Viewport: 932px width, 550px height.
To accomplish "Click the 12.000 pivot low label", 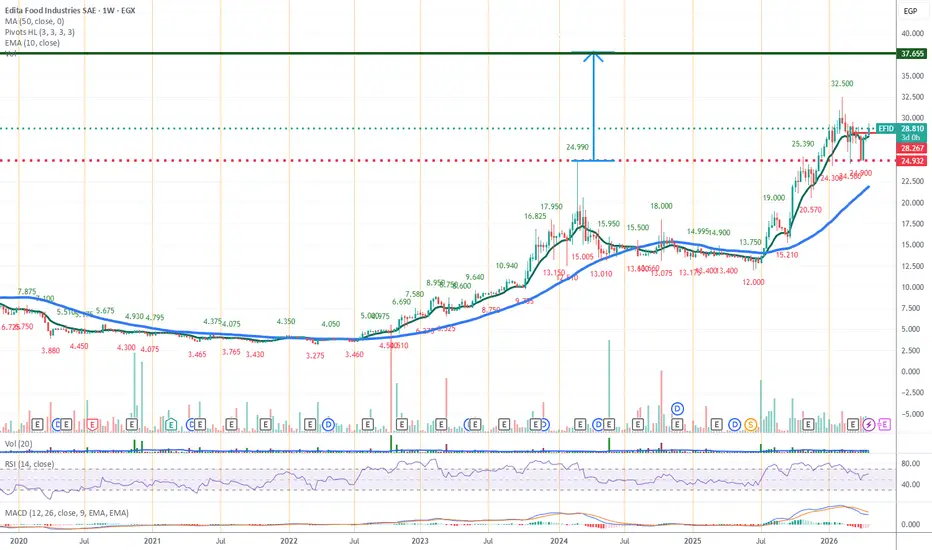I will pos(753,282).
